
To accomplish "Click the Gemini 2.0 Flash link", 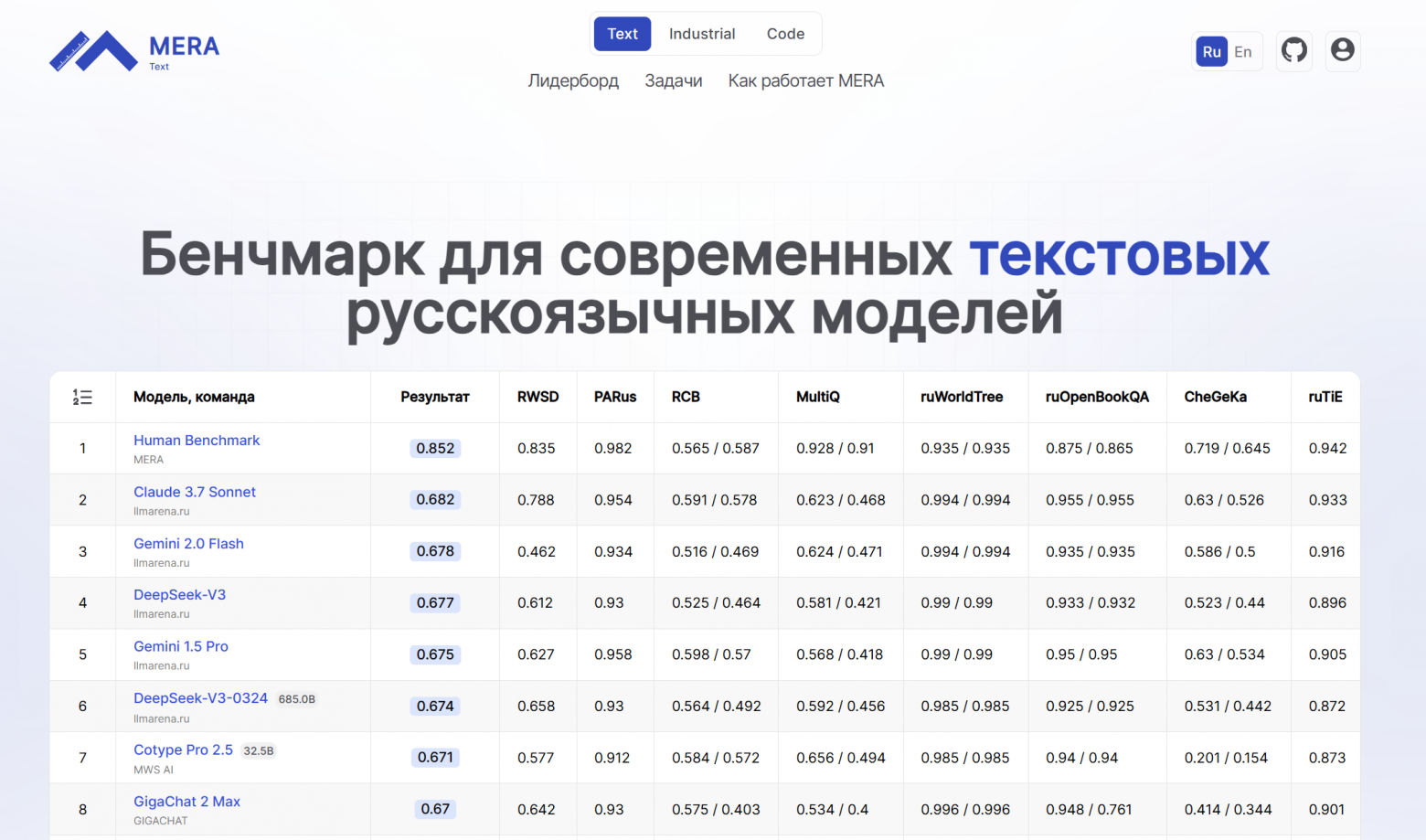I will (188, 543).
